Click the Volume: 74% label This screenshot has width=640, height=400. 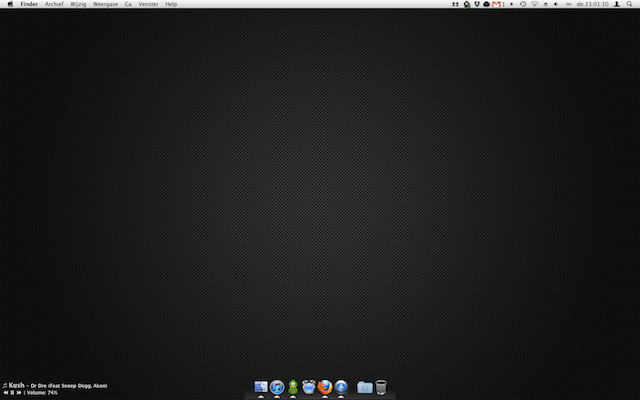click(42, 393)
